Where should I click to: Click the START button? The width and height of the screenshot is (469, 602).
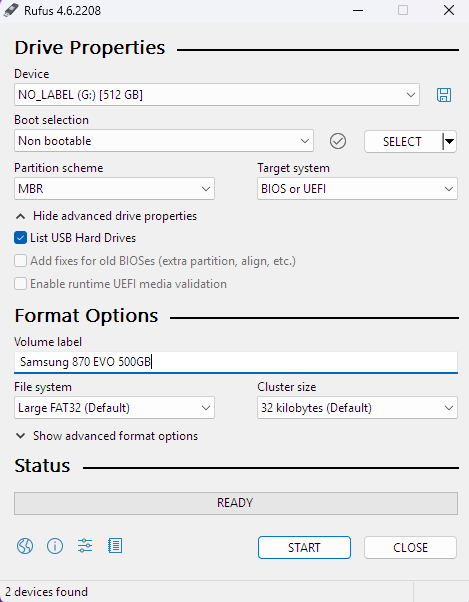(304, 547)
